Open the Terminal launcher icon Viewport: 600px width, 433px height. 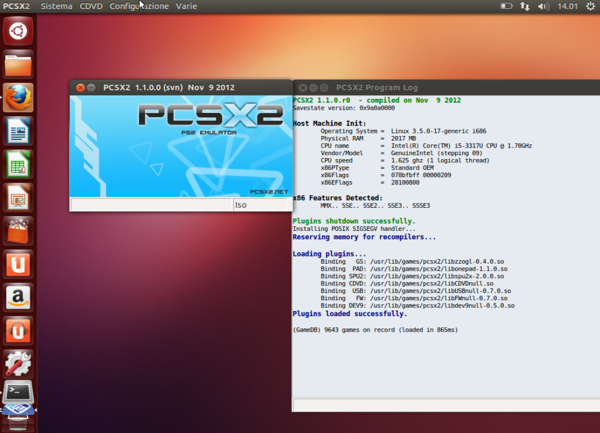(18, 392)
